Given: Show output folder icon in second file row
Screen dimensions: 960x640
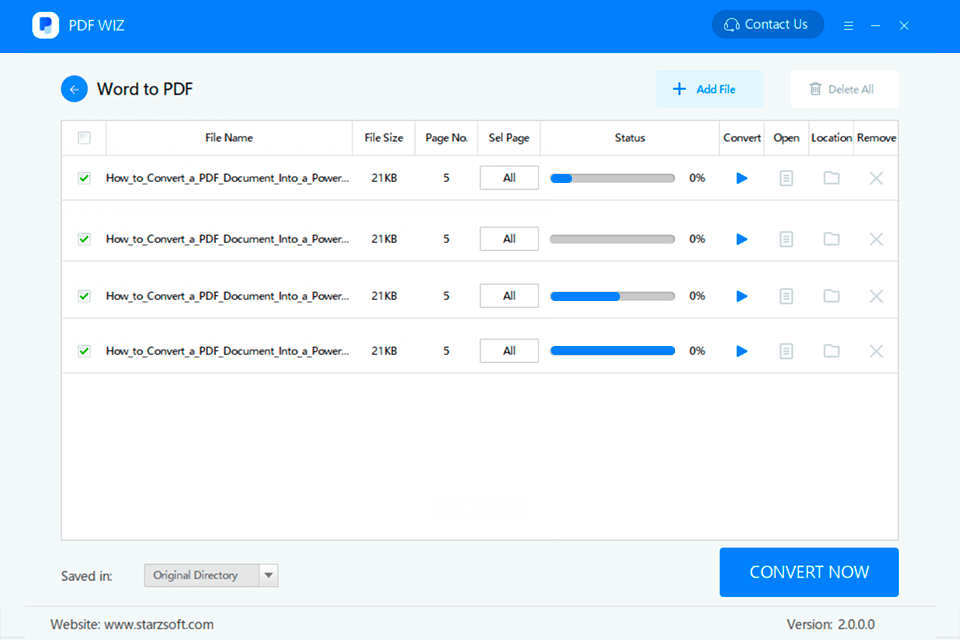Looking at the screenshot, I should point(831,239).
